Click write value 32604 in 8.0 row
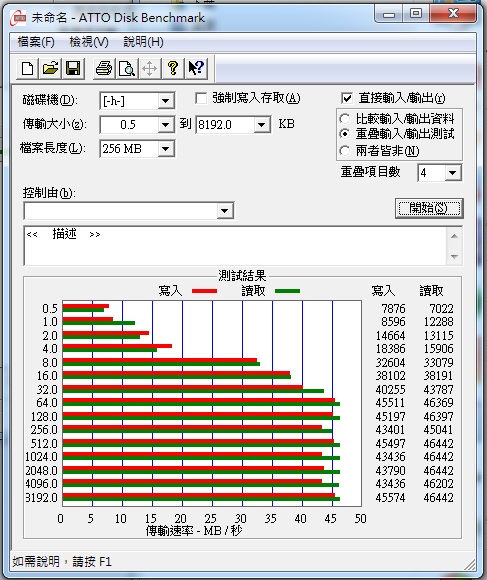This screenshot has height=580, width=487. (390, 362)
